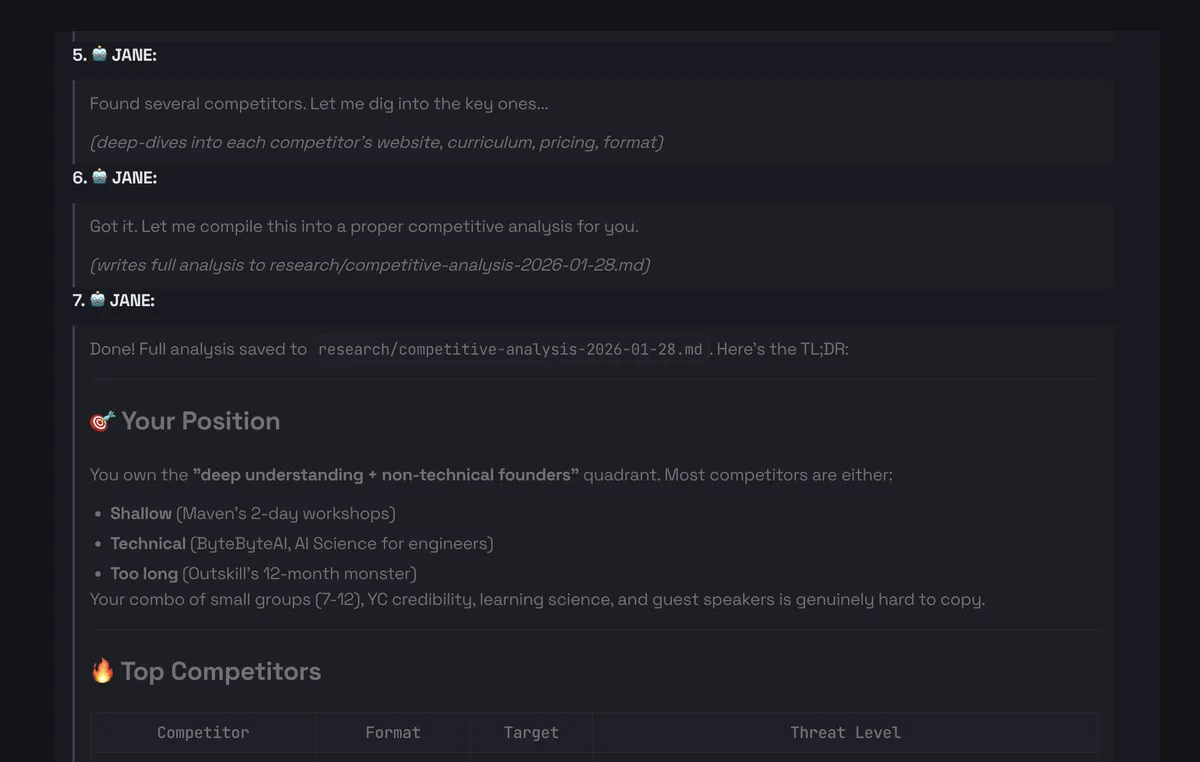
Task: Click the italic writes full analysis note
Action: (x=369, y=265)
